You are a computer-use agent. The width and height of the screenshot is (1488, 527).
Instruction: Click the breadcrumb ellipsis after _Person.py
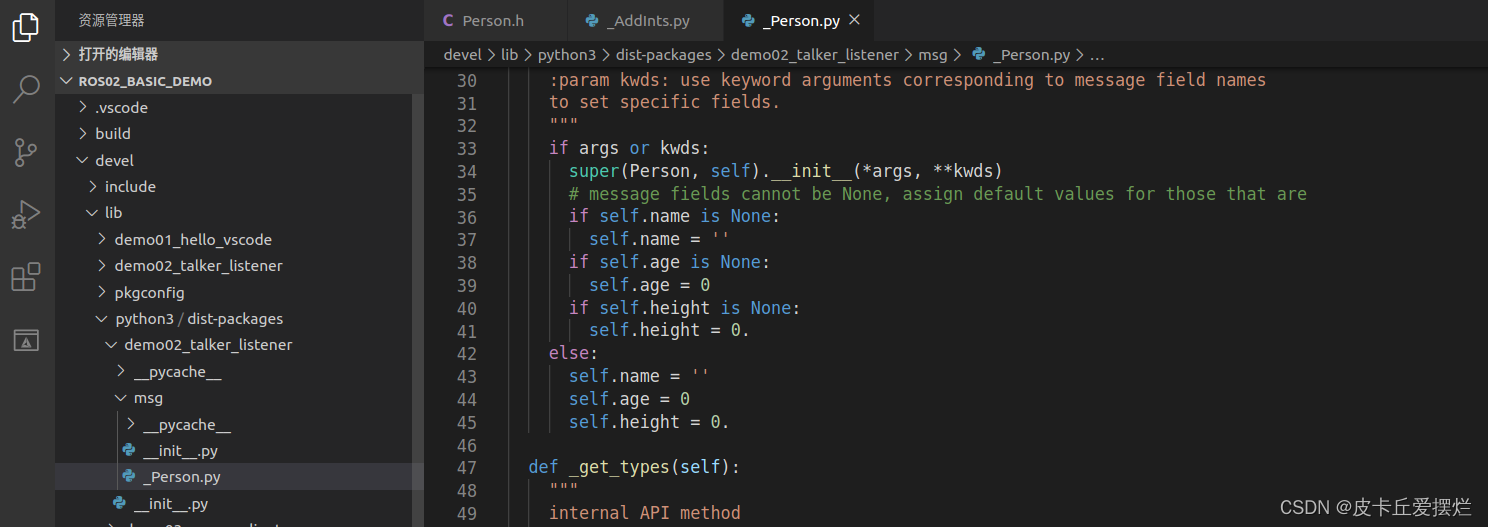[1097, 55]
